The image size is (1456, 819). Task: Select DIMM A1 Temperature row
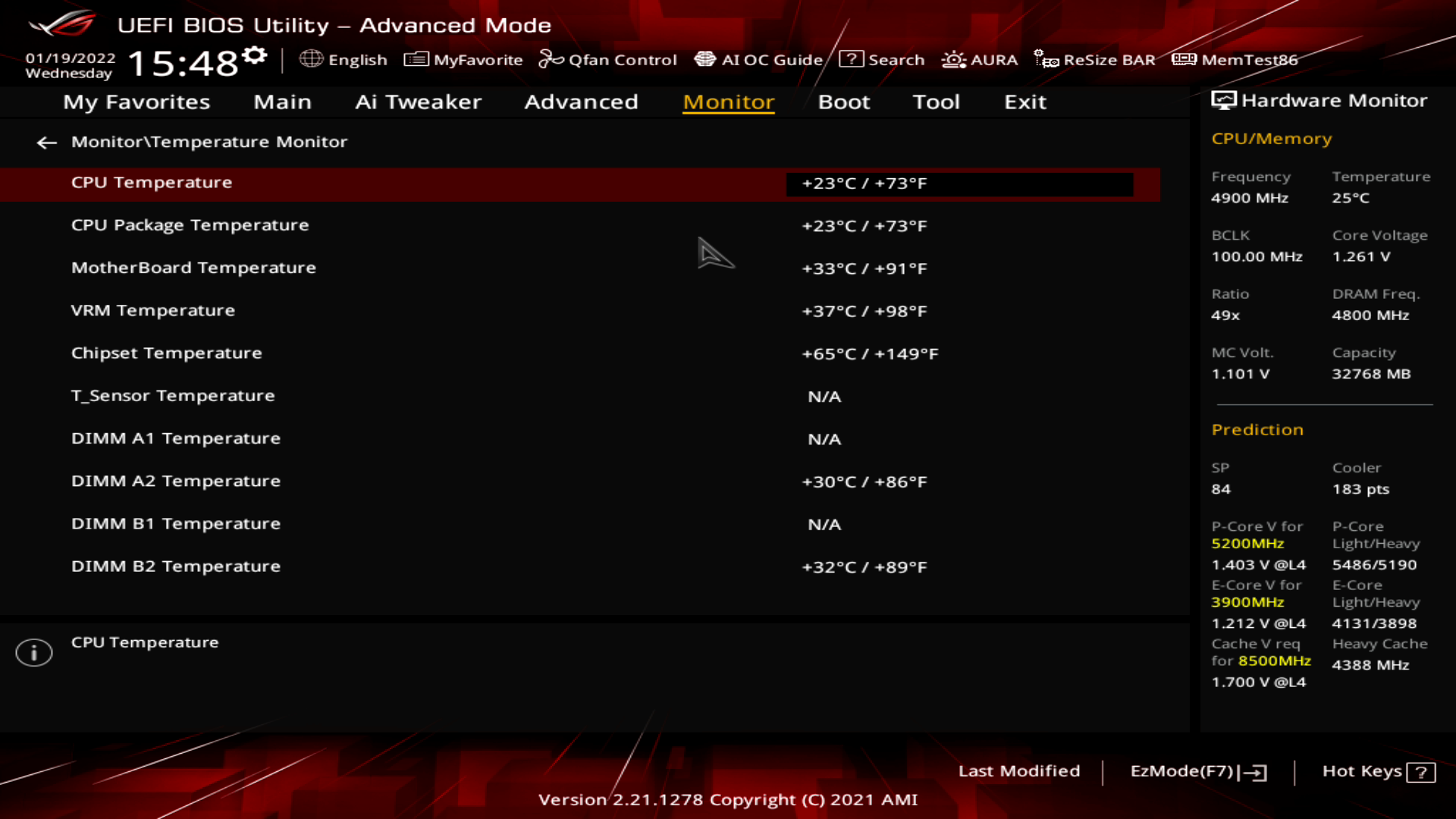580,438
